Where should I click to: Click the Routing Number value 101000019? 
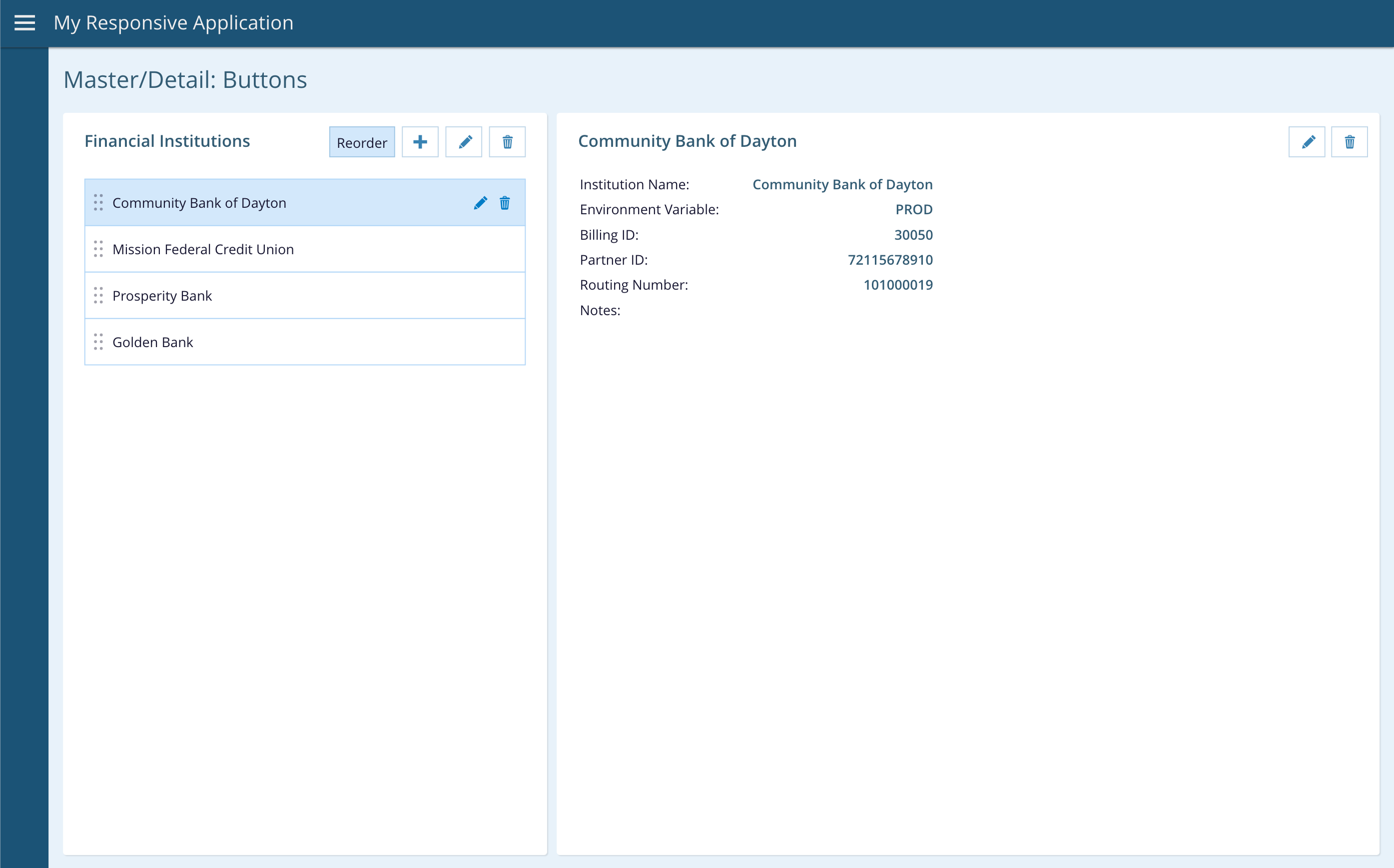pos(898,285)
